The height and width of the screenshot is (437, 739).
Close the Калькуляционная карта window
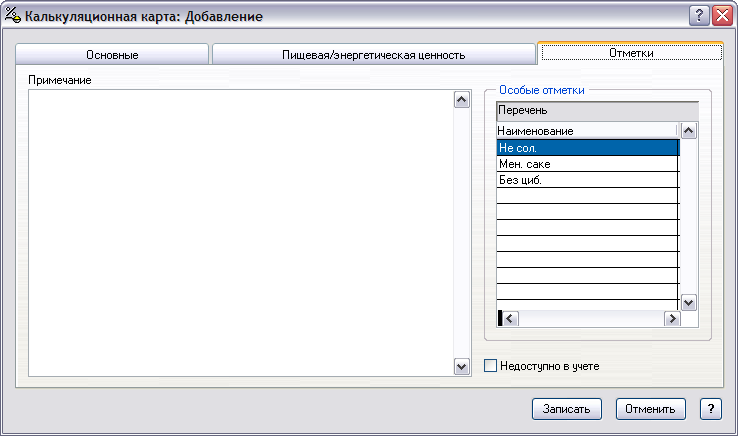722,16
